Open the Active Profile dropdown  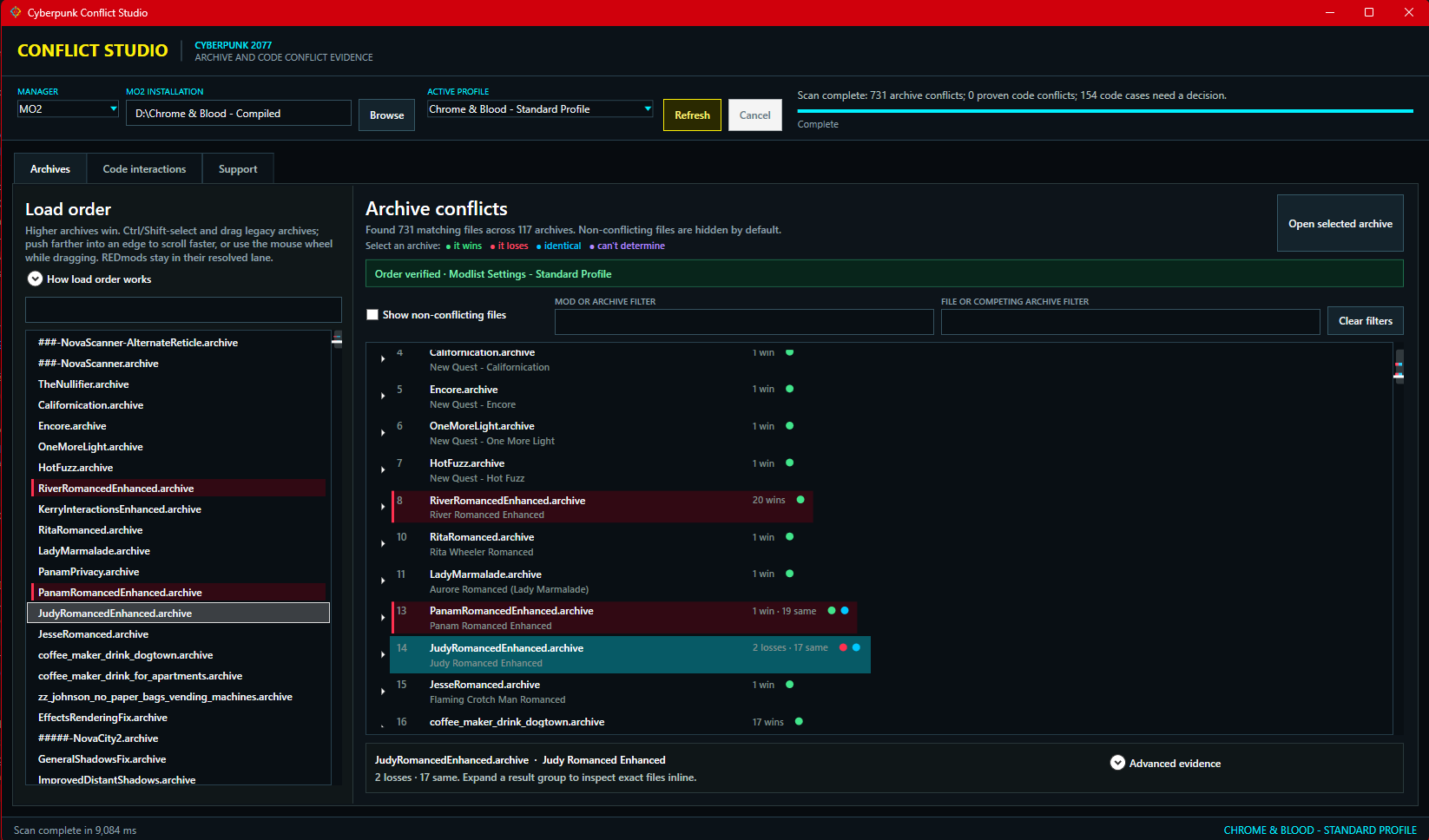(540, 109)
